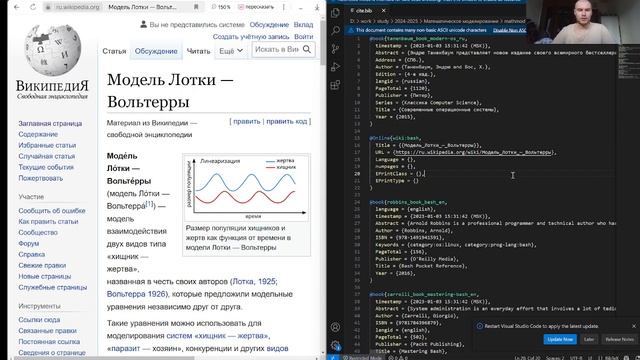Click the Wikipedia globe logo
The height and width of the screenshot is (360, 640).
[52, 50]
